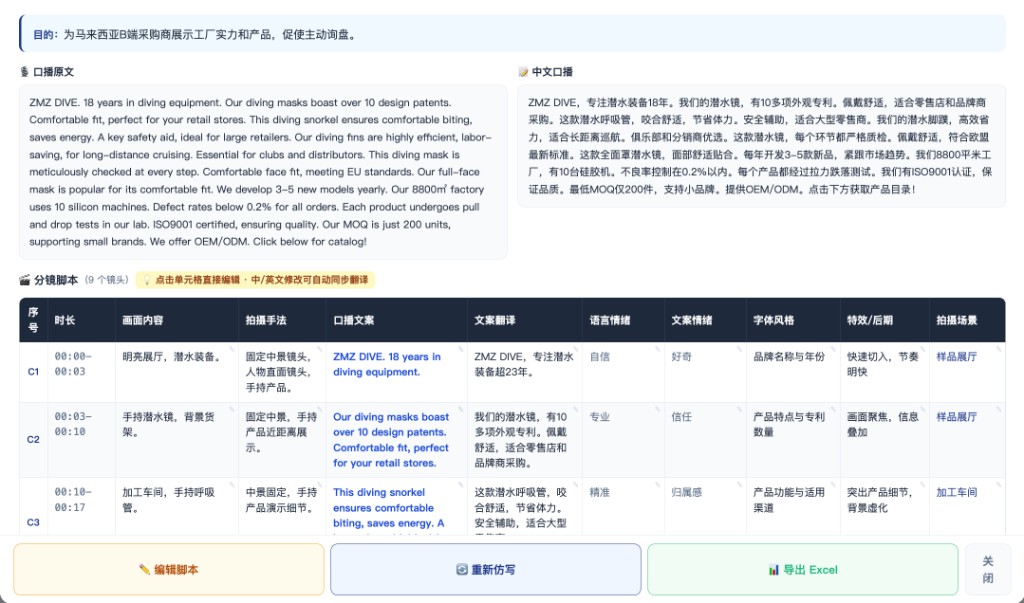This screenshot has width=1024, height=603.
Task: Edit the copy 'ZMZ DIVE. 18 years in diving equipment.'
Action: (x=396, y=372)
